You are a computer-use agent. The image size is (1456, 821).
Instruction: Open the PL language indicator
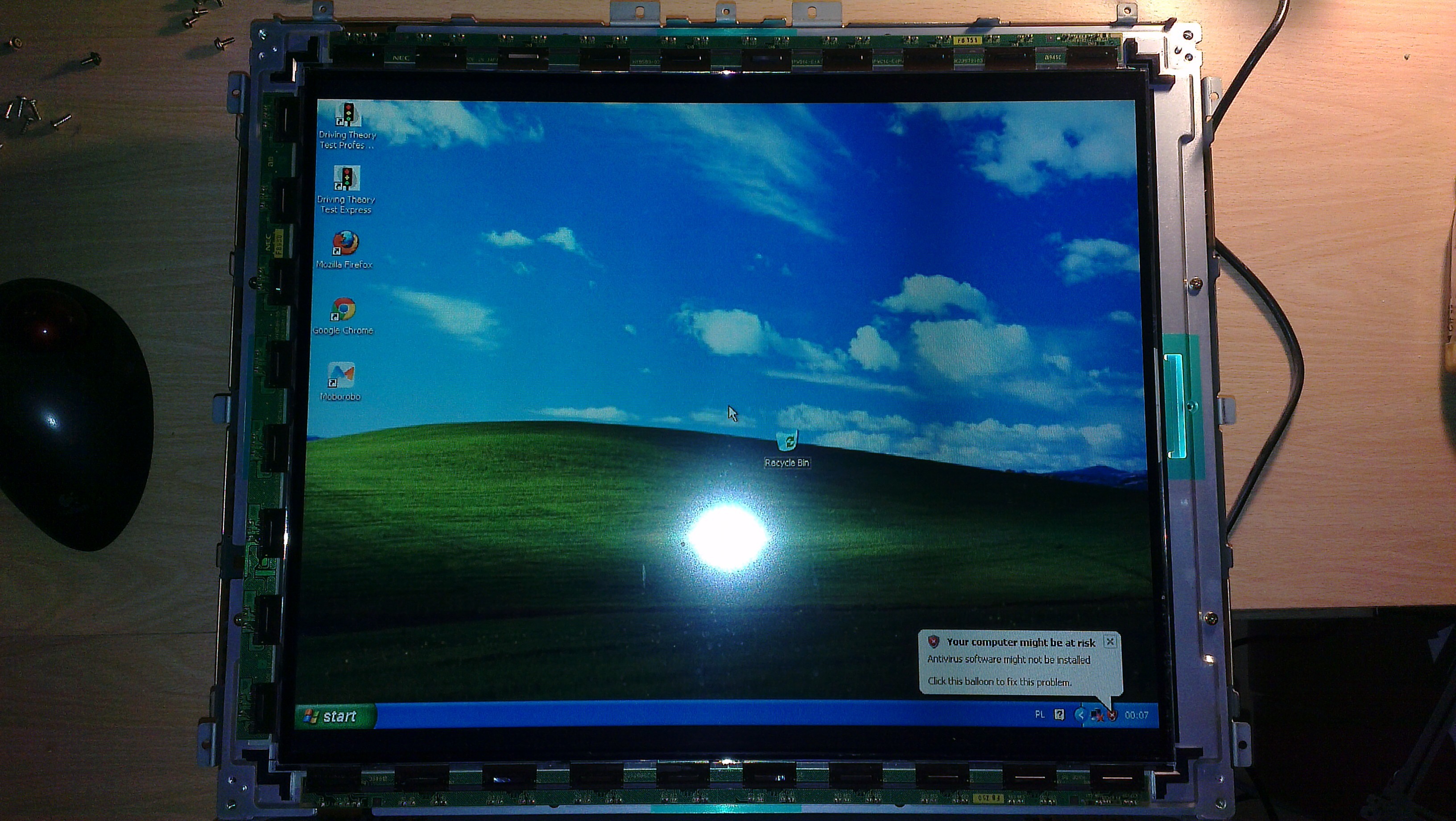(x=1039, y=715)
